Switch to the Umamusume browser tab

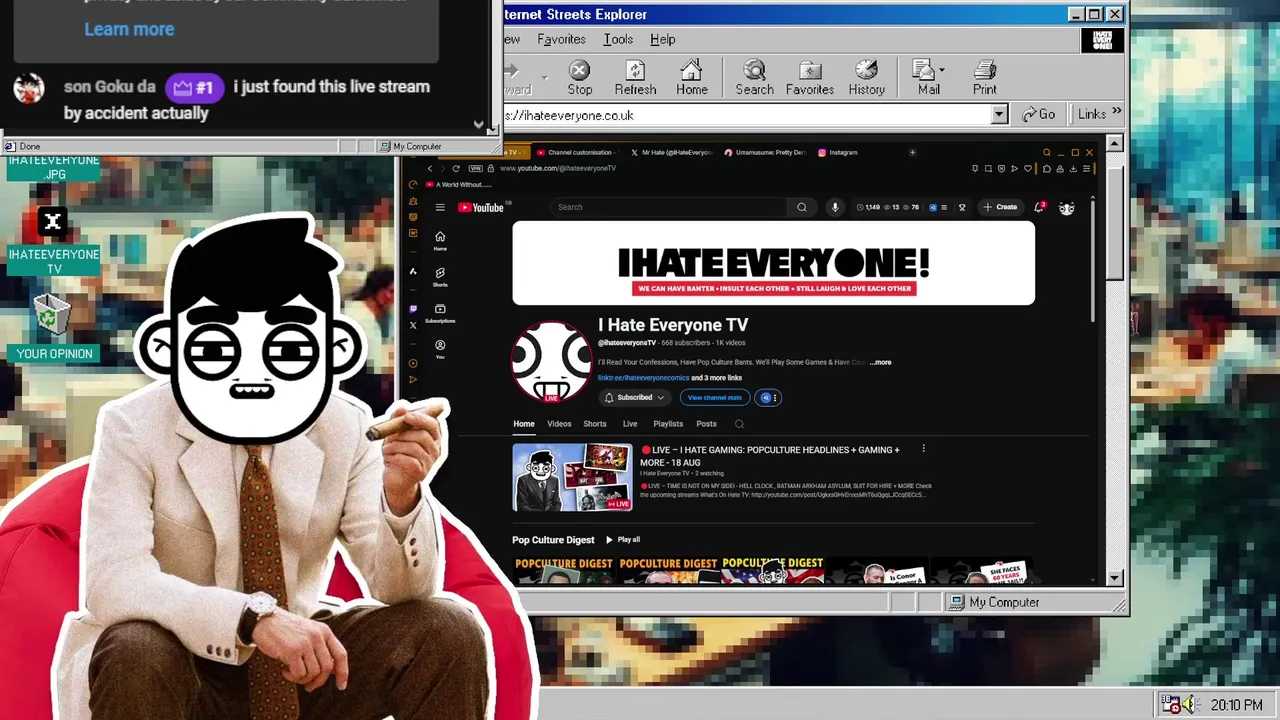[x=765, y=152]
